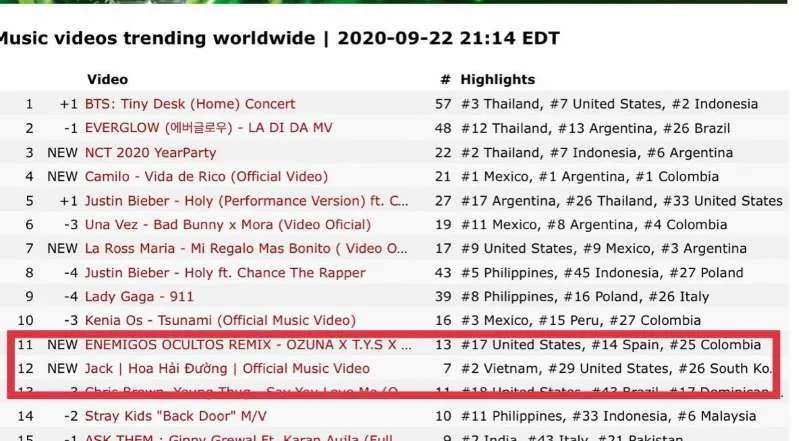The height and width of the screenshot is (441, 799).
Task: Click the NEW label beside Camilo's video
Action: [x=62, y=176]
